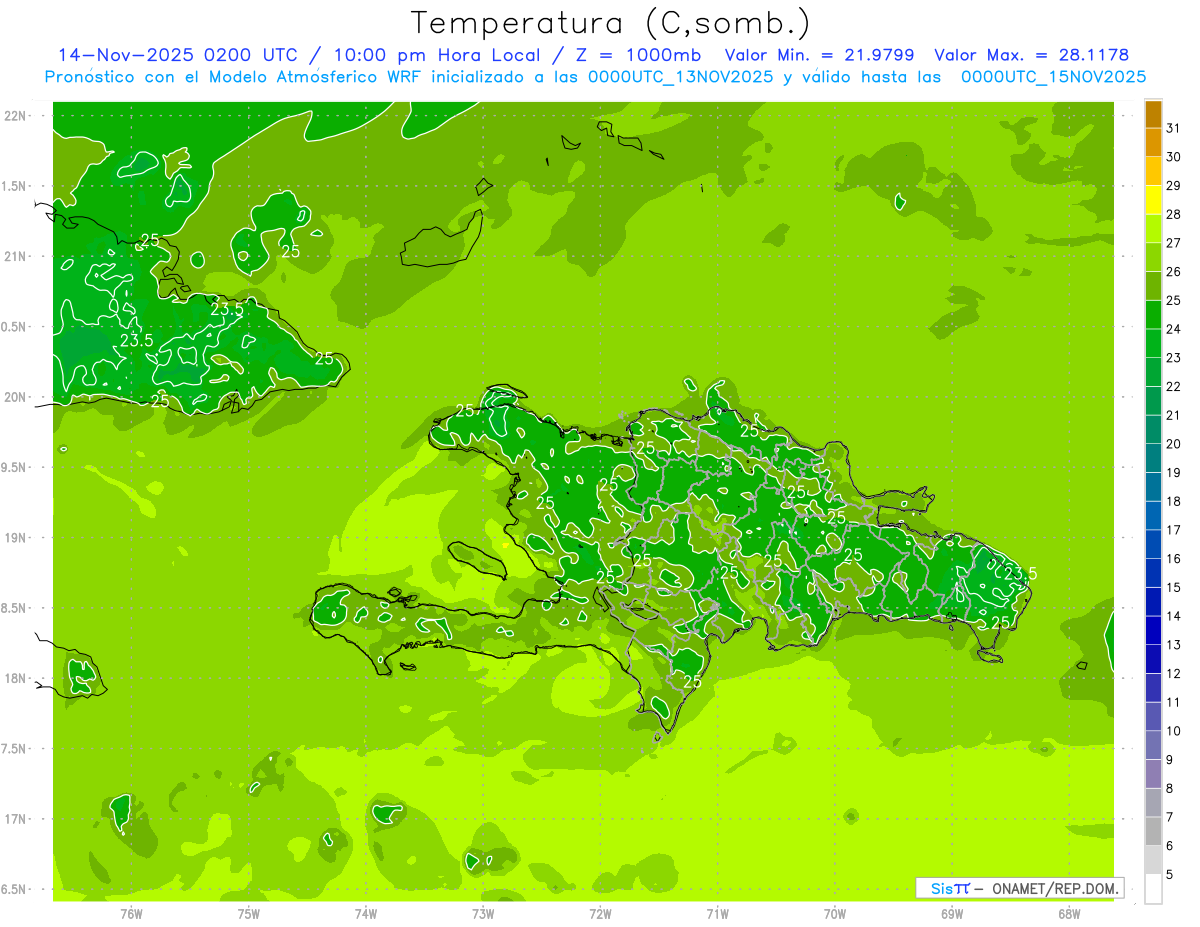Select the 68W longitude axis label

[x=1068, y=914]
